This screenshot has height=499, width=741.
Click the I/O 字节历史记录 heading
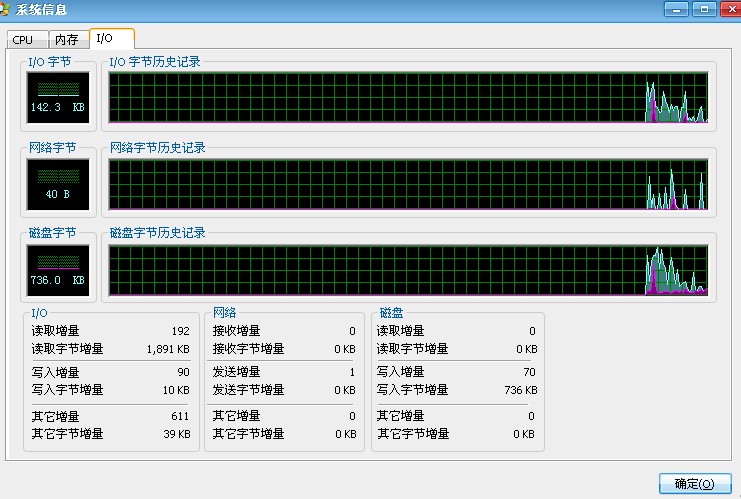[155, 62]
